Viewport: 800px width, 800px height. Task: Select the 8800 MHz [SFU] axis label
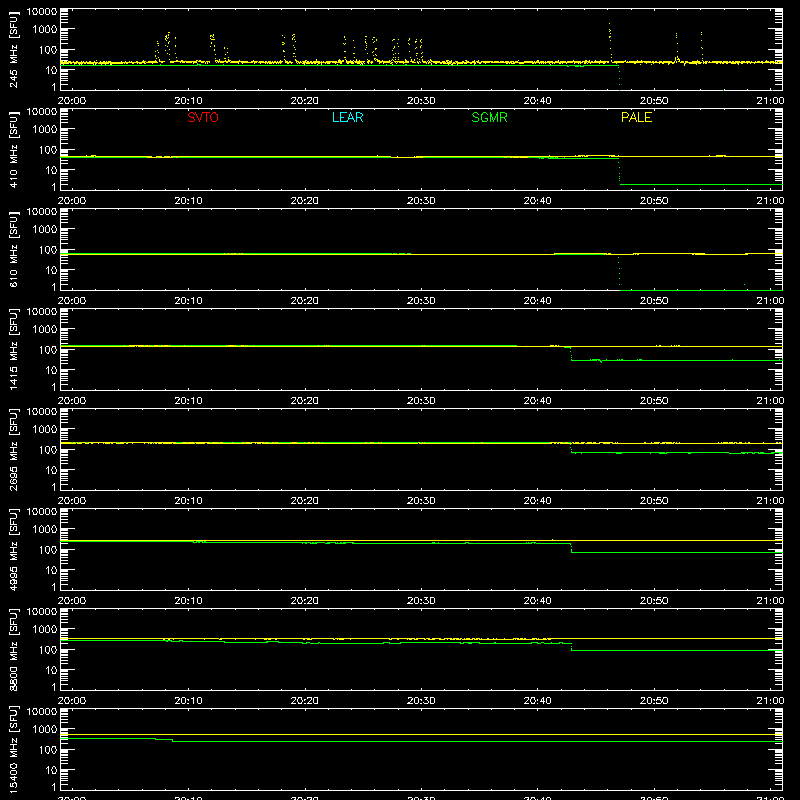point(14,649)
